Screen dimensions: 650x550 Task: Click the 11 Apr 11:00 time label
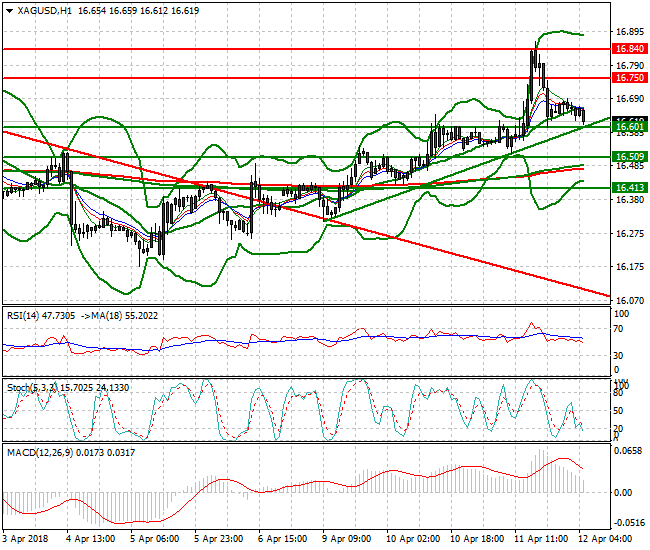click(541, 539)
